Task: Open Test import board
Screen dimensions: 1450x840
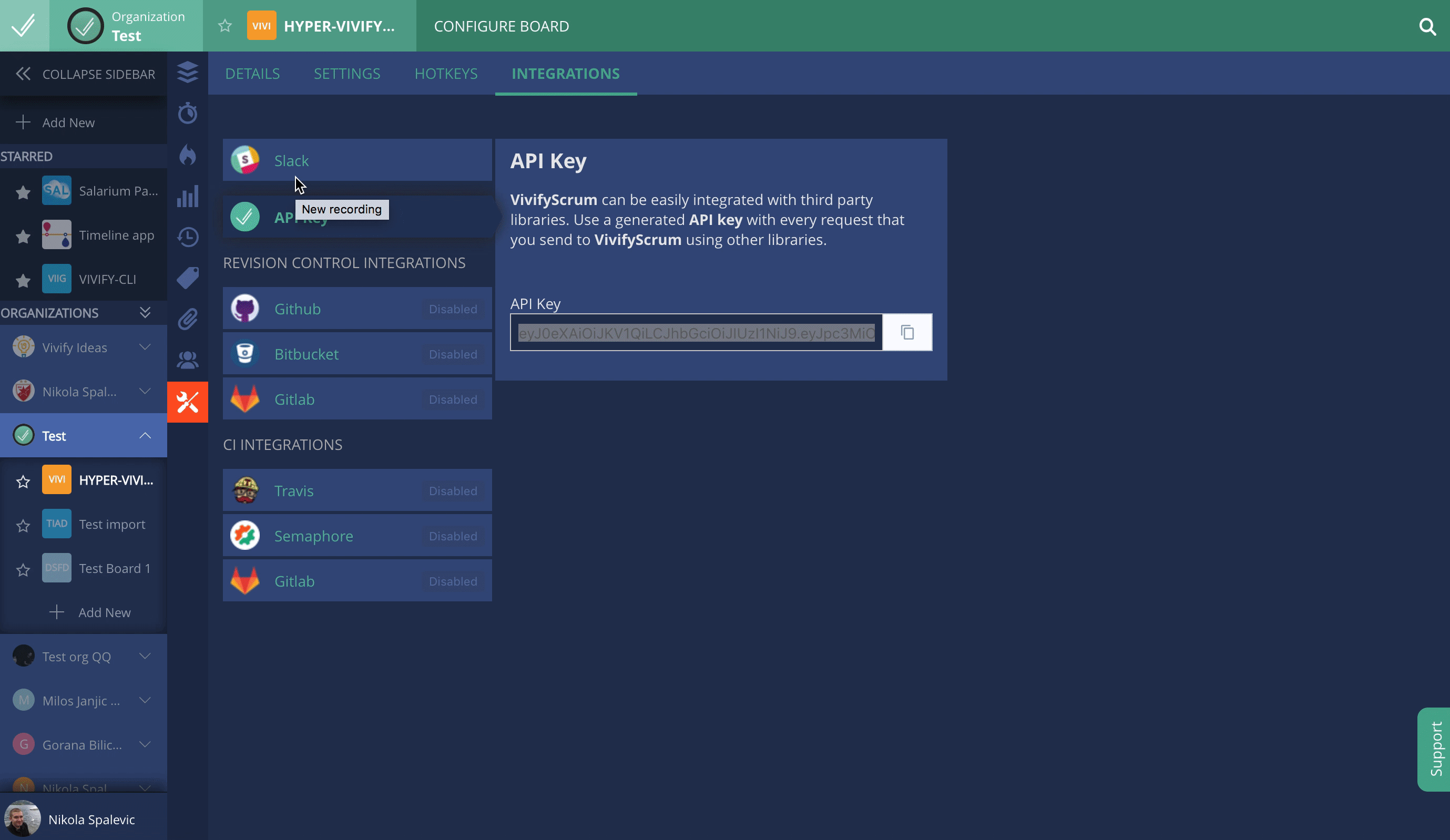Action: (x=94, y=524)
